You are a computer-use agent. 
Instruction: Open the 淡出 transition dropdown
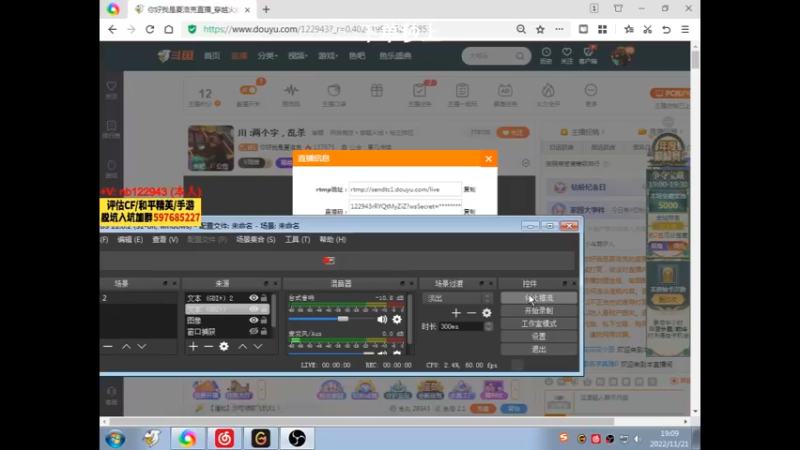458,298
